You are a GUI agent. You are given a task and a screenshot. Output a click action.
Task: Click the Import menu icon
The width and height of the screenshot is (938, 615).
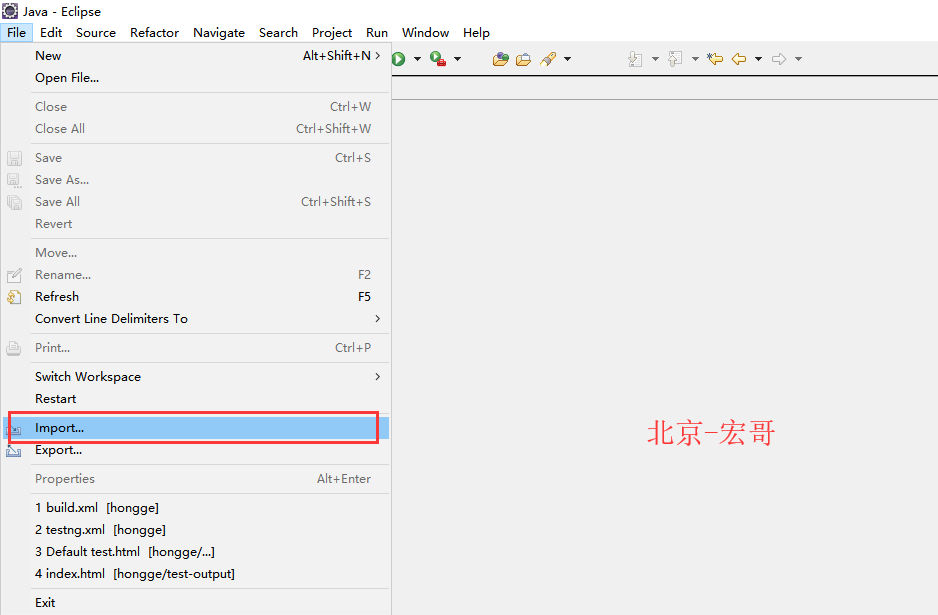tap(14, 429)
